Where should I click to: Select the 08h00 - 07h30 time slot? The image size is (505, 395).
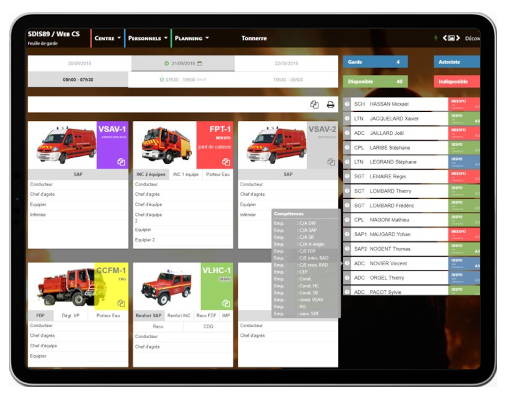click(x=78, y=80)
